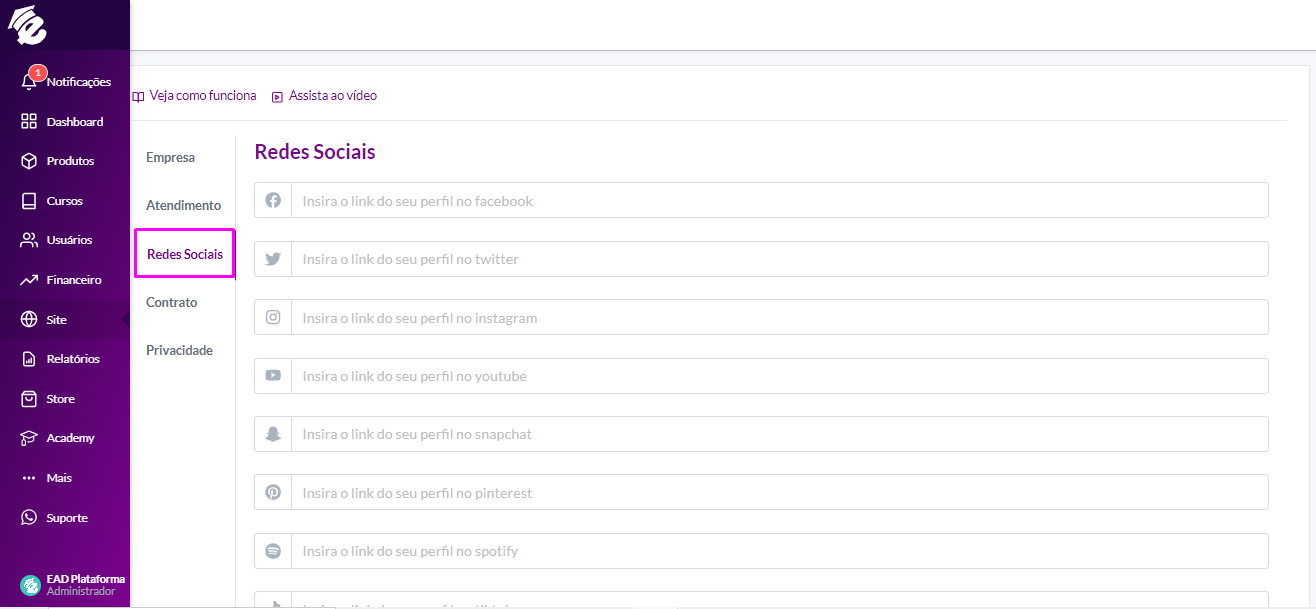Screen dimensions: 1316x609
Task: Open Academy in sidebar
Action: (x=65, y=438)
